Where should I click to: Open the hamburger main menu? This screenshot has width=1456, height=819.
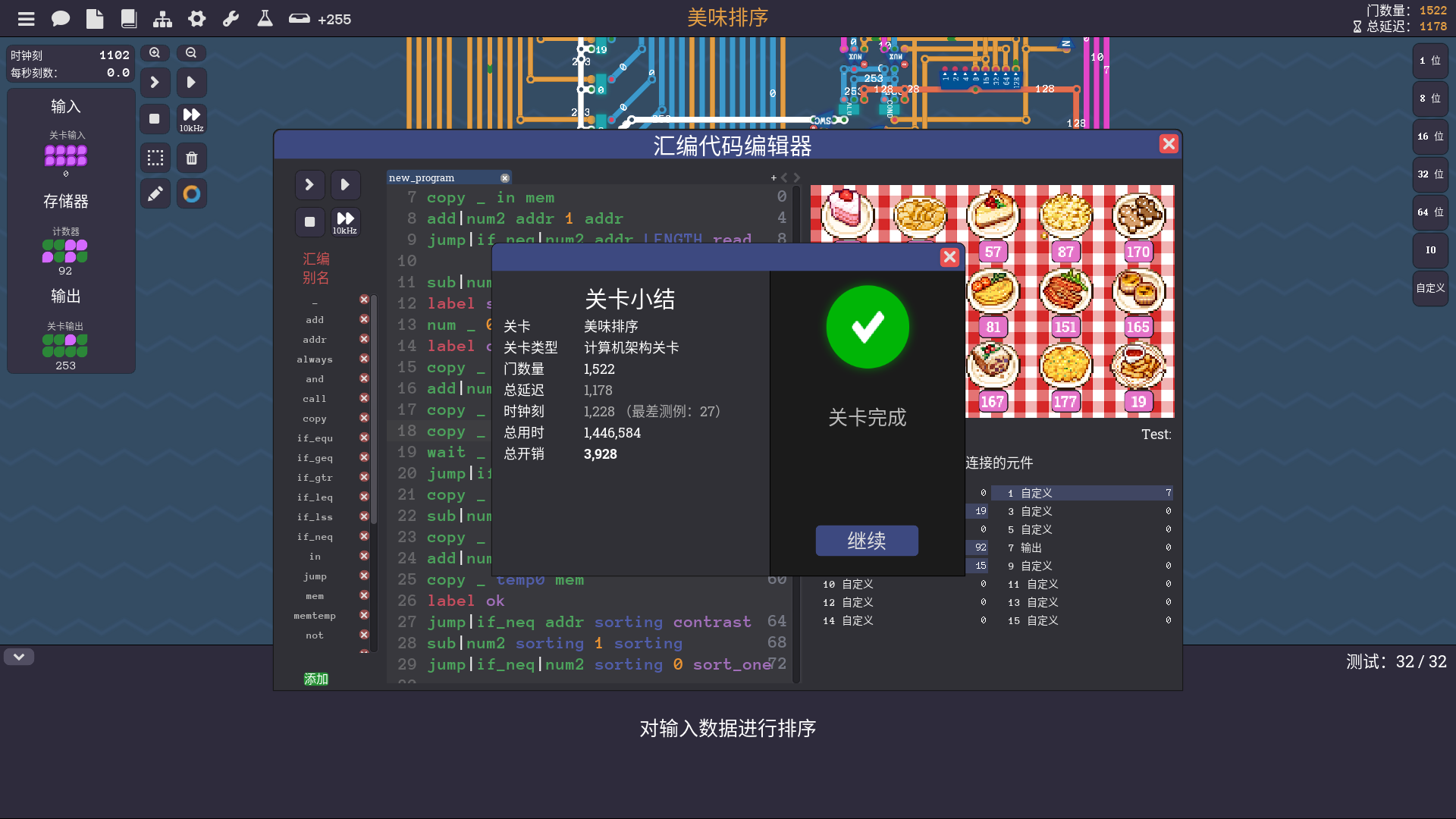tap(27, 19)
